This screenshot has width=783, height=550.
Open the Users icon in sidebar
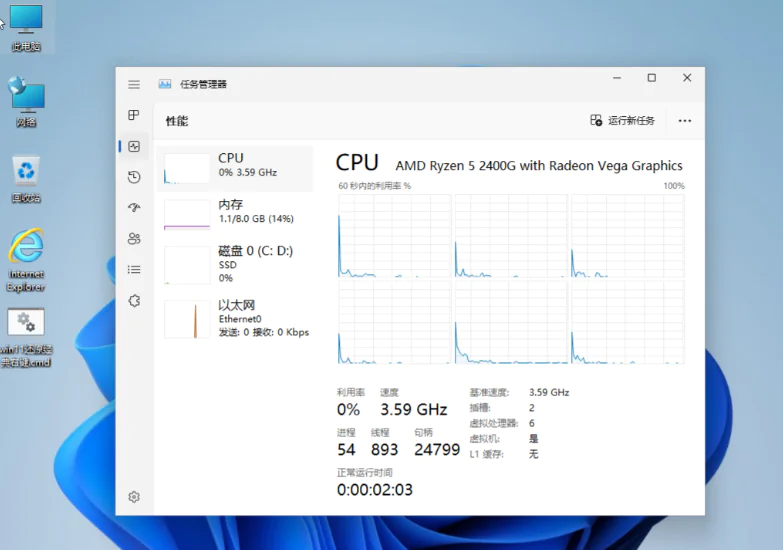[x=134, y=238]
